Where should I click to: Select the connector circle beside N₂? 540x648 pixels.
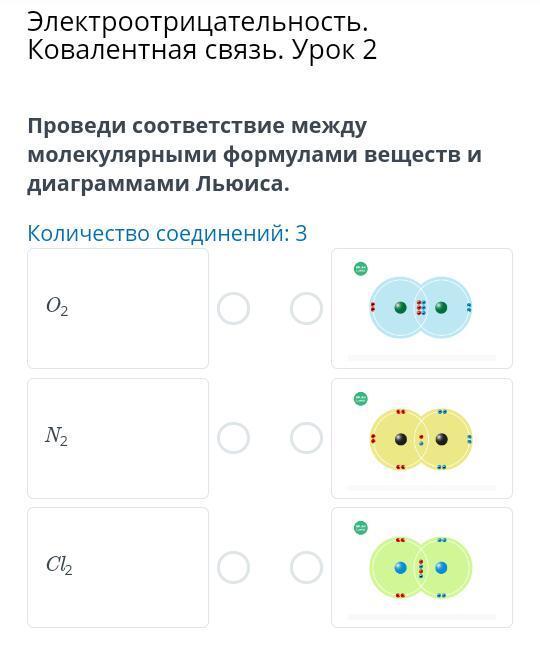click(x=233, y=438)
